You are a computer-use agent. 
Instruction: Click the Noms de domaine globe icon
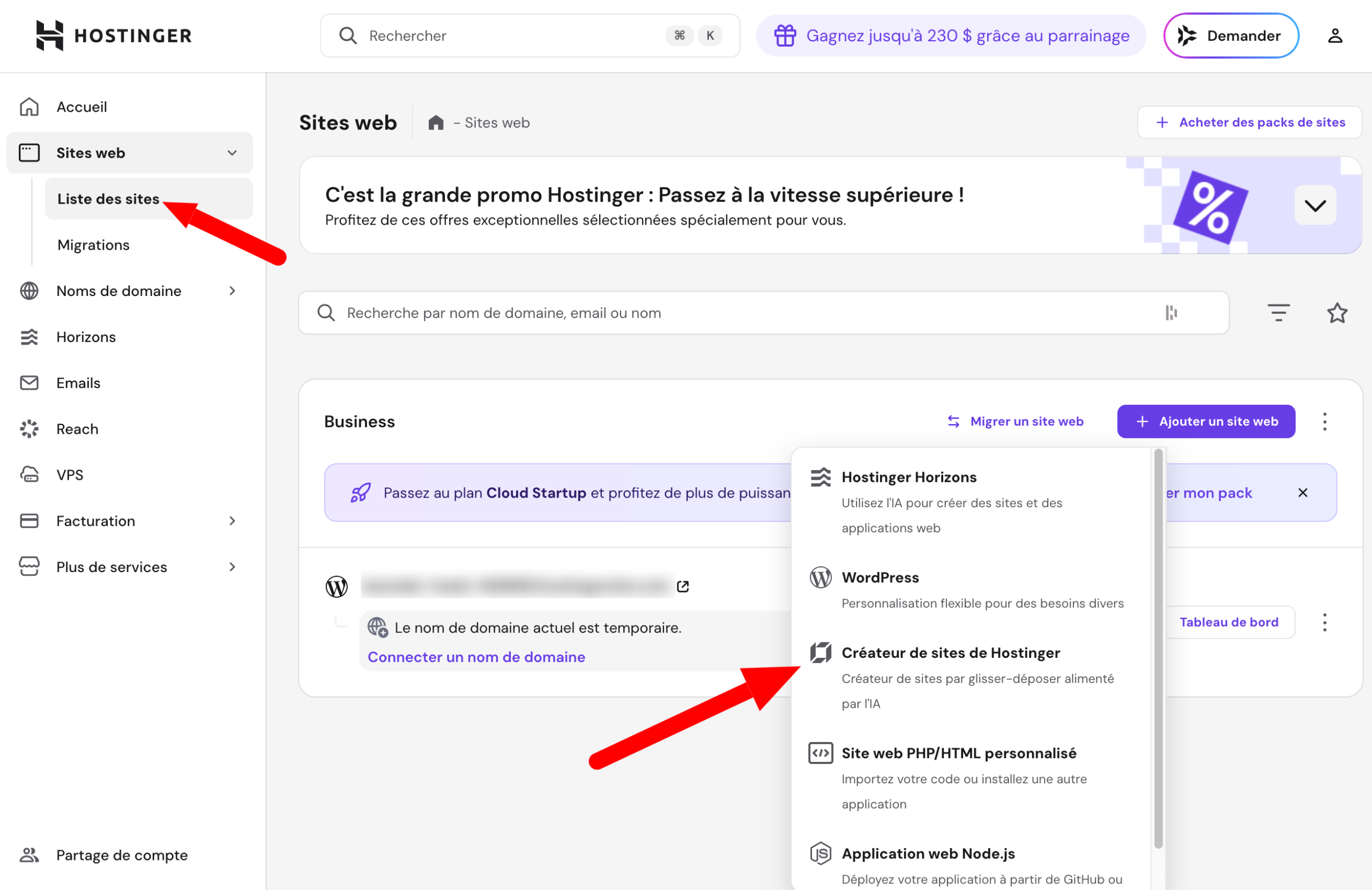[29, 291]
